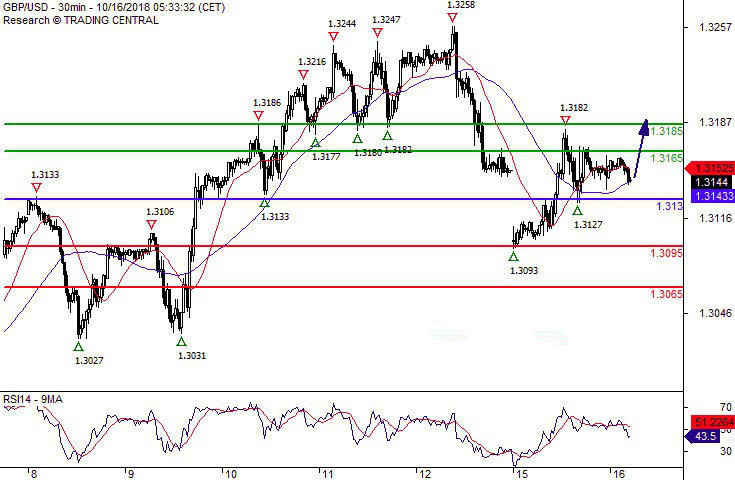Click the red triangle marking the 1.3106 high
Viewport: 735px width, 480px height.
153,225
